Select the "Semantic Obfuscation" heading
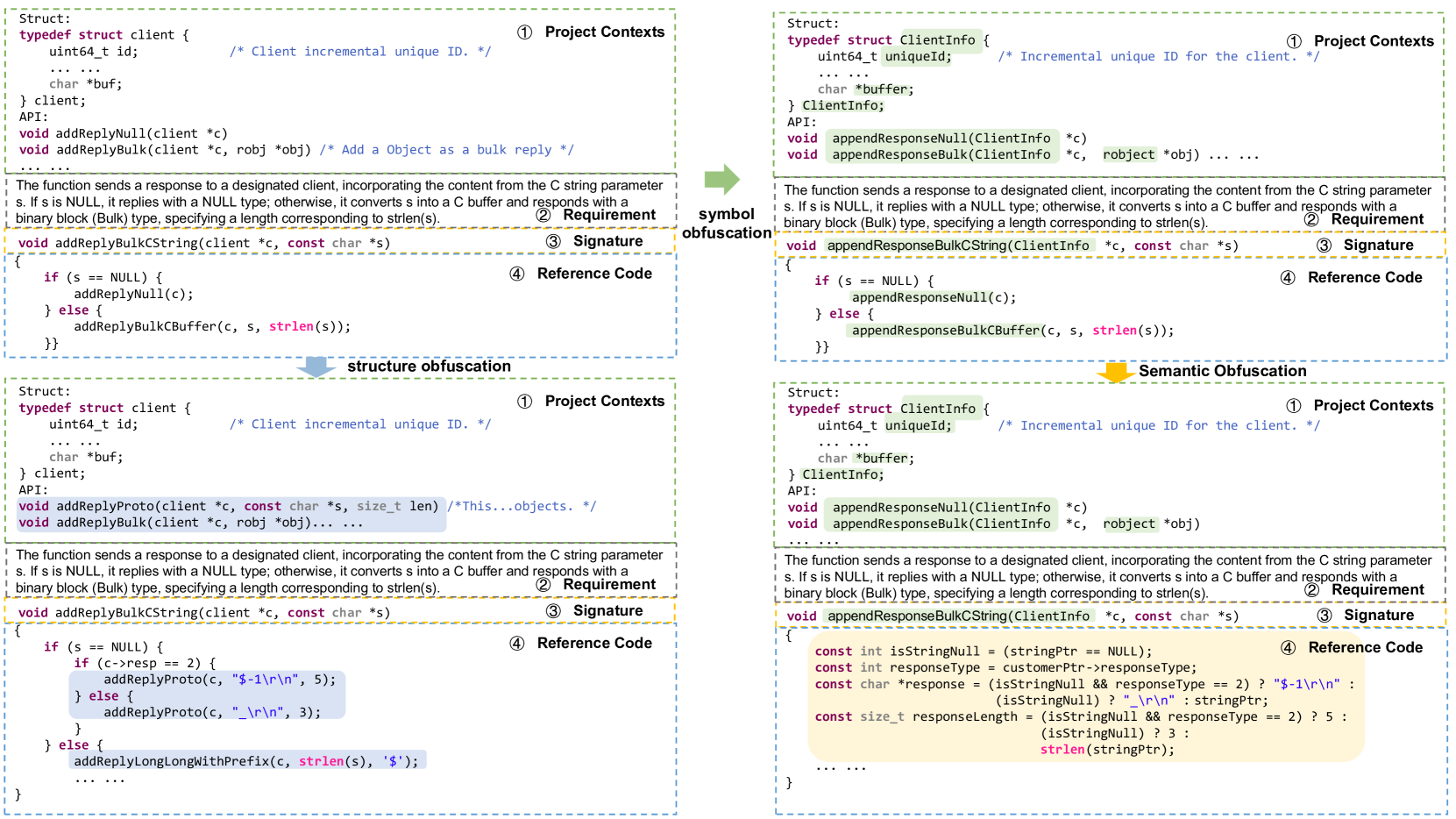Image resolution: width=1456 pixels, height=819 pixels. (1222, 371)
